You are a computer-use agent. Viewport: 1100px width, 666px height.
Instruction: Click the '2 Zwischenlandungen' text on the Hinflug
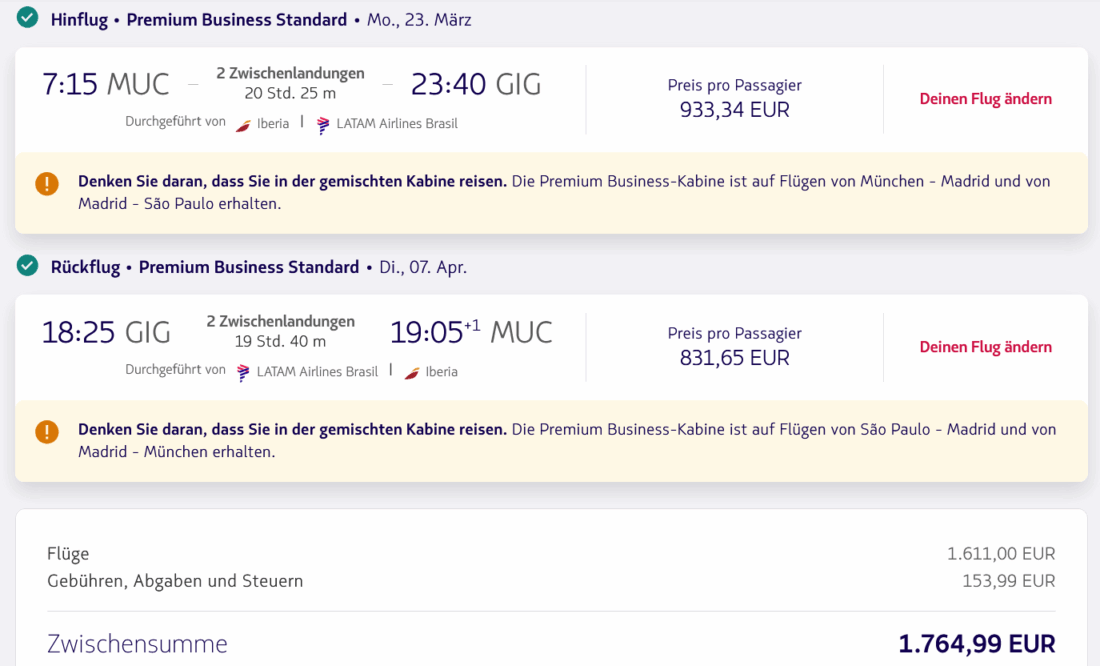pos(290,74)
